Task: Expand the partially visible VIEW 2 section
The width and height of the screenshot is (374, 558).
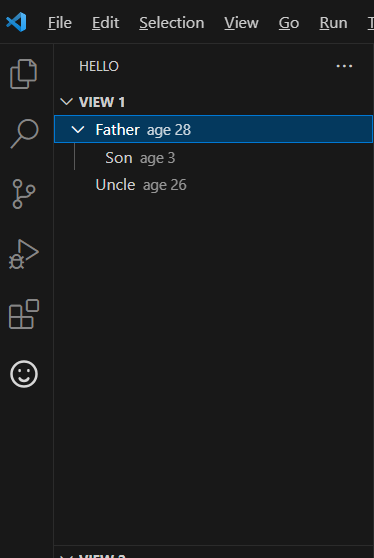Action: click(214, 554)
